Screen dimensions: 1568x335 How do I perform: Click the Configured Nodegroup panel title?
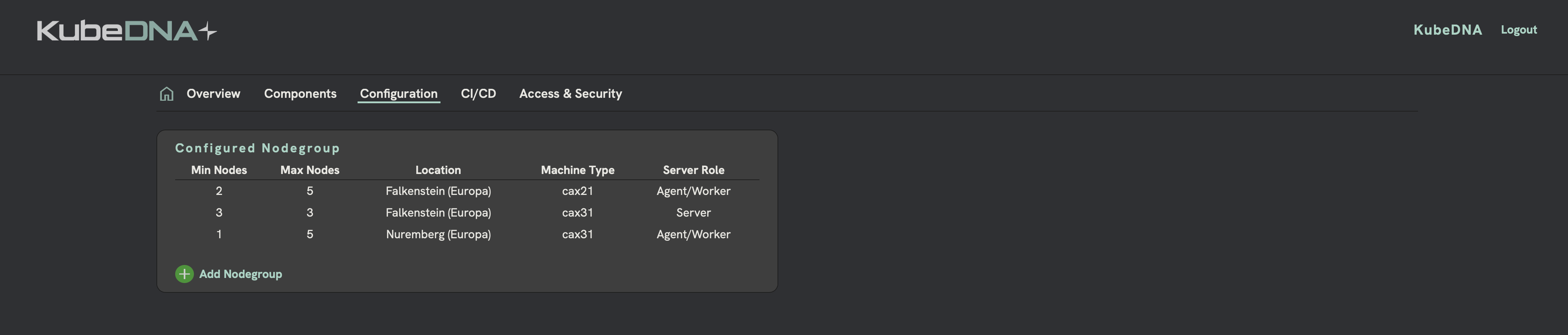257,147
